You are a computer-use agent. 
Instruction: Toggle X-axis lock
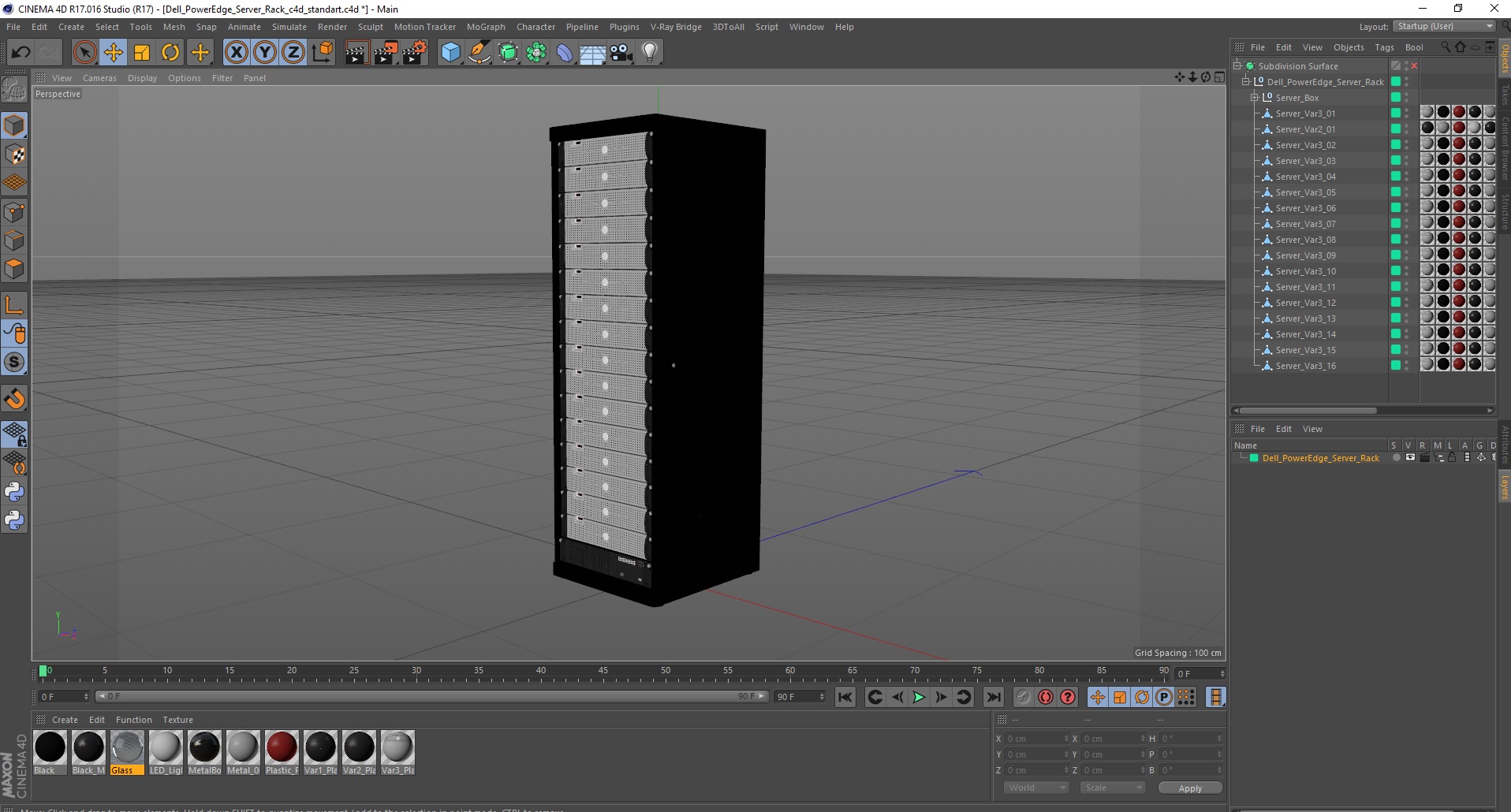[236, 53]
